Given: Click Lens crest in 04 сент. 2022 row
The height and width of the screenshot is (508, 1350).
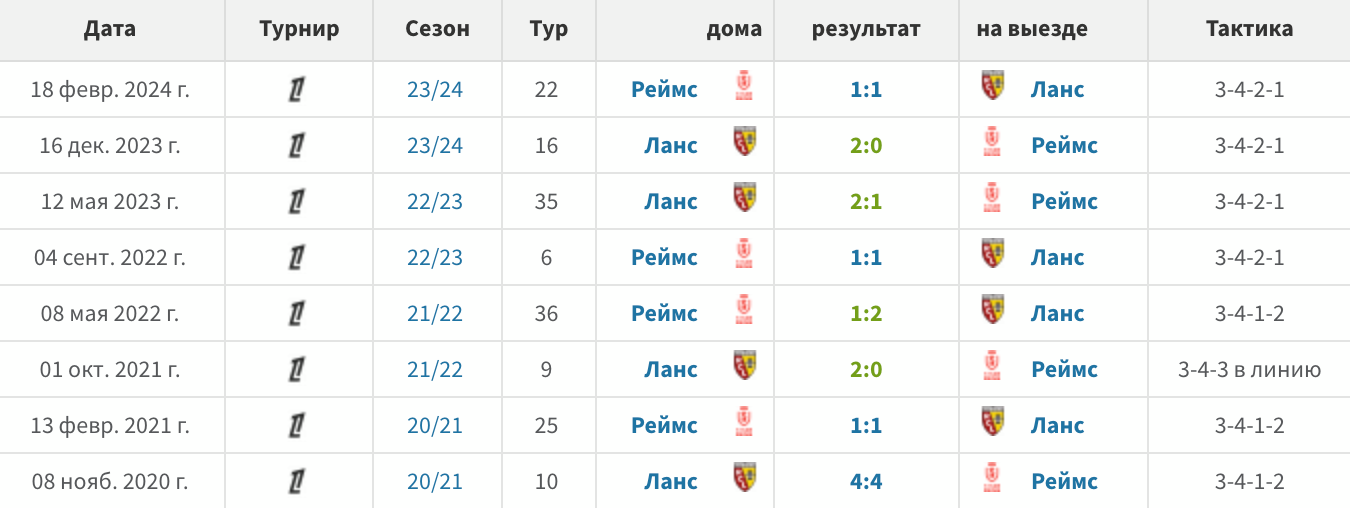Looking at the screenshot, I should click(993, 253).
